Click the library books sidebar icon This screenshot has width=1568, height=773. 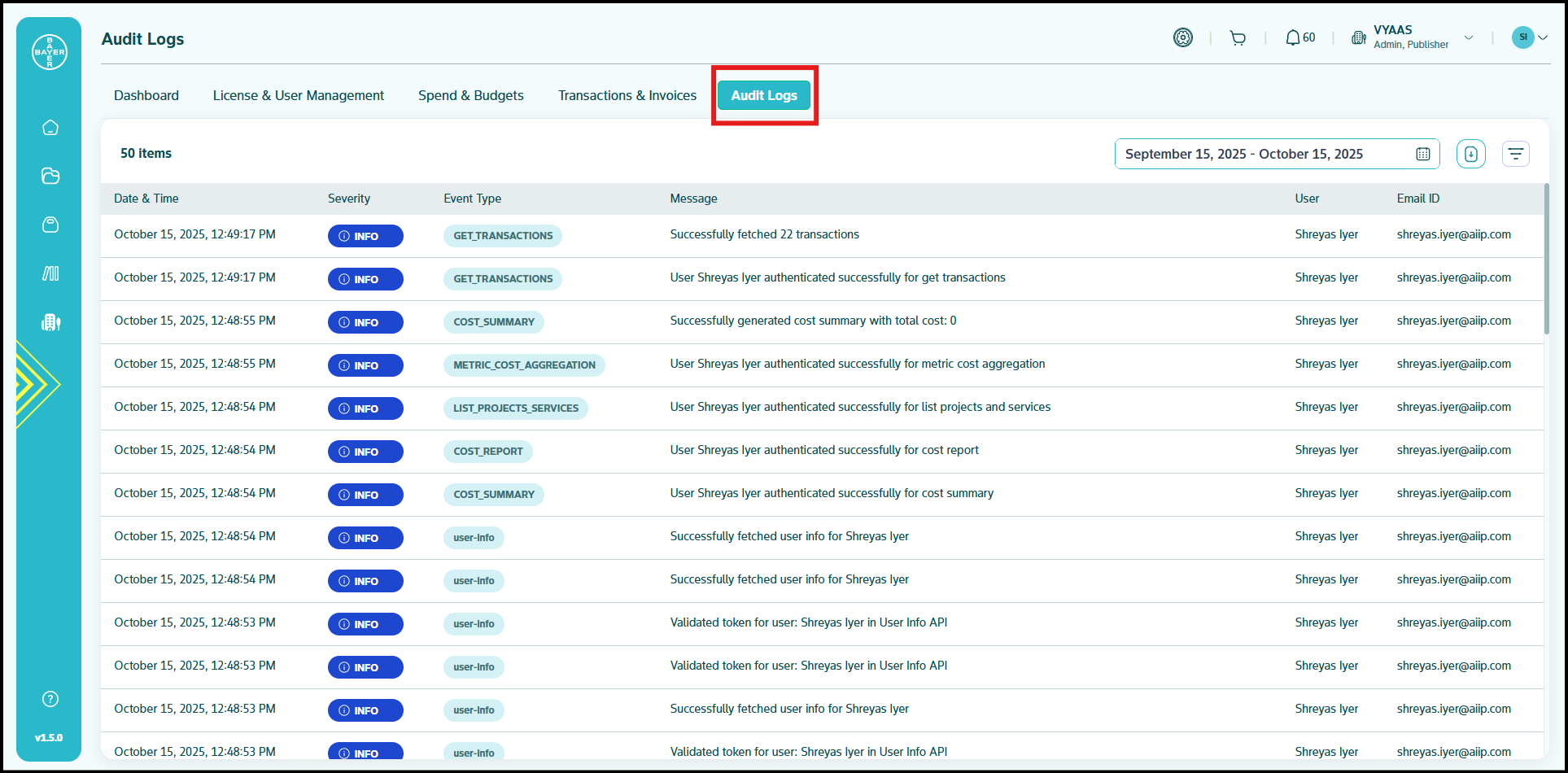click(x=50, y=273)
